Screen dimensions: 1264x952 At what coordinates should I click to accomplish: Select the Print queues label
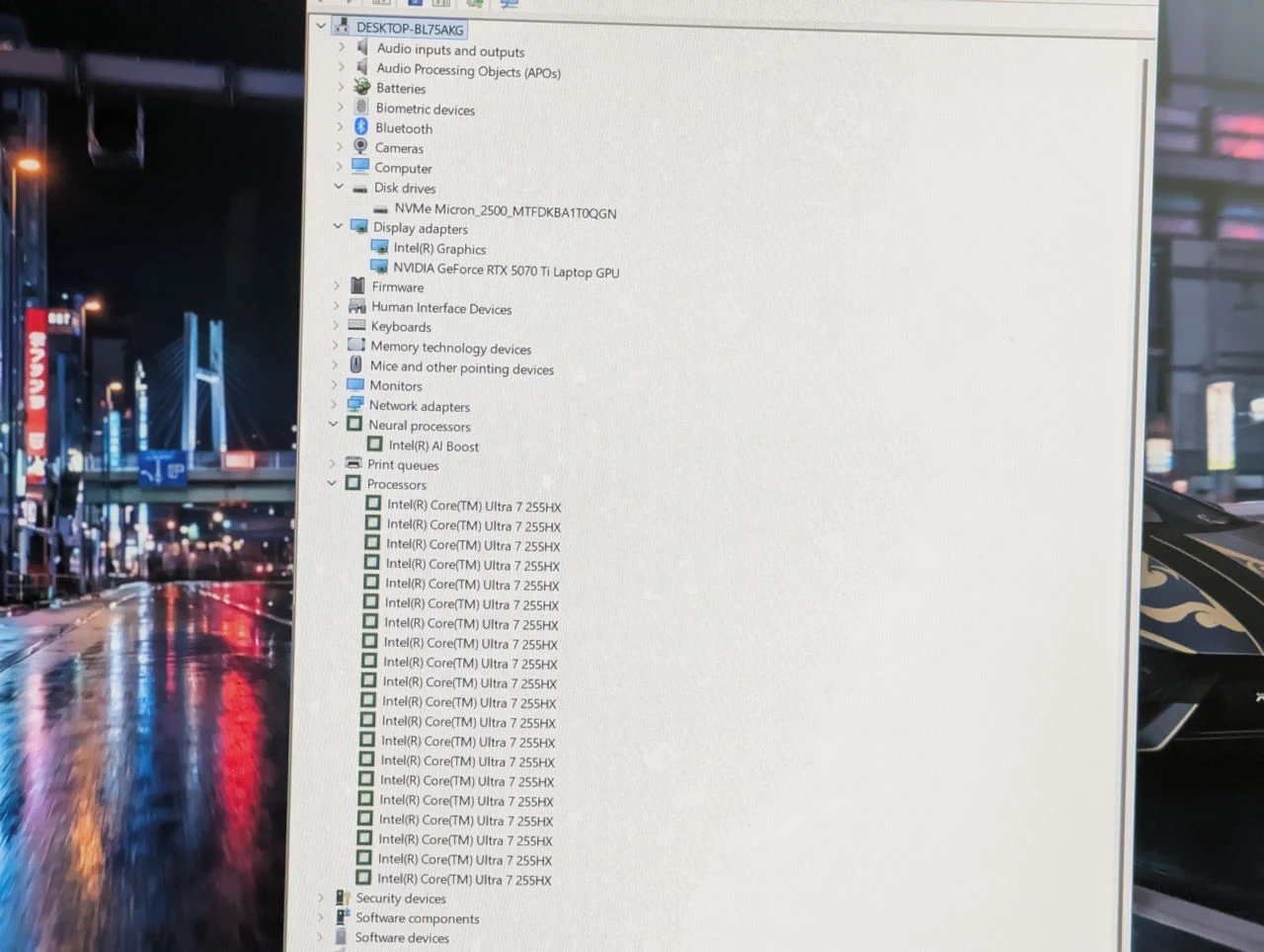click(403, 464)
